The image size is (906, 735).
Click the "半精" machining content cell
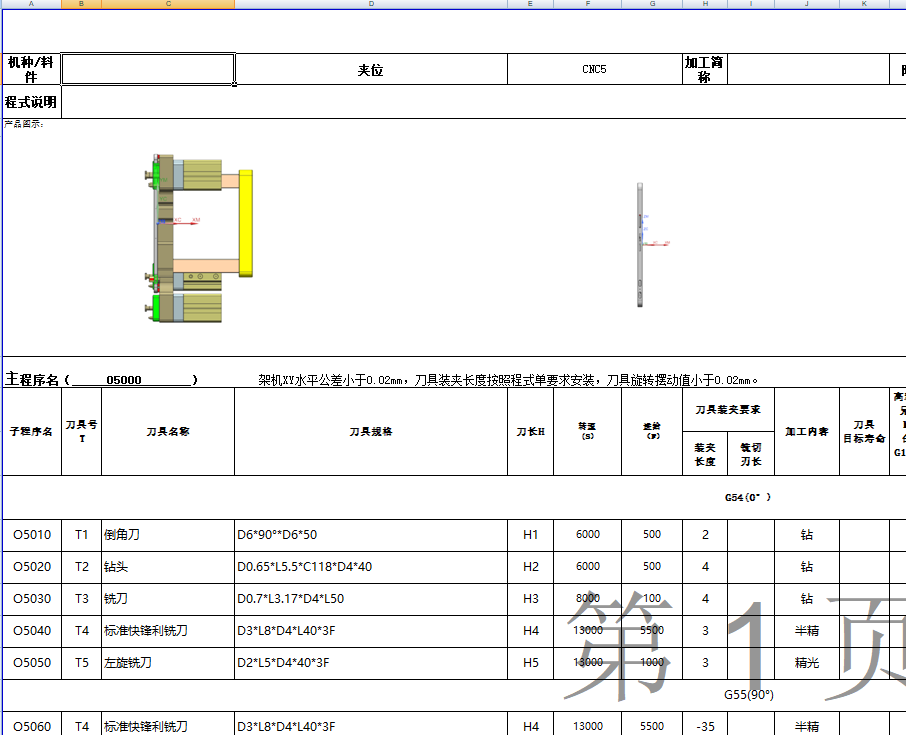[x=807, y=631]
